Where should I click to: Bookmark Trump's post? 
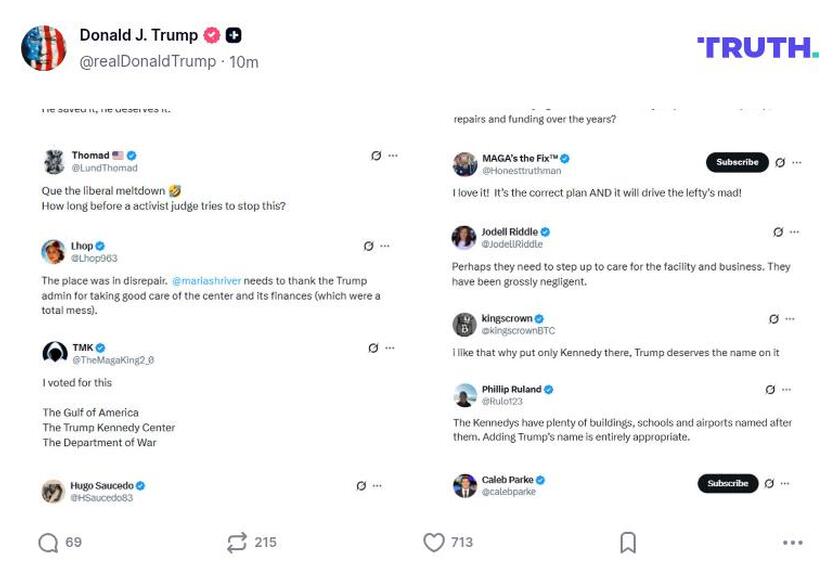click(628, 541)
